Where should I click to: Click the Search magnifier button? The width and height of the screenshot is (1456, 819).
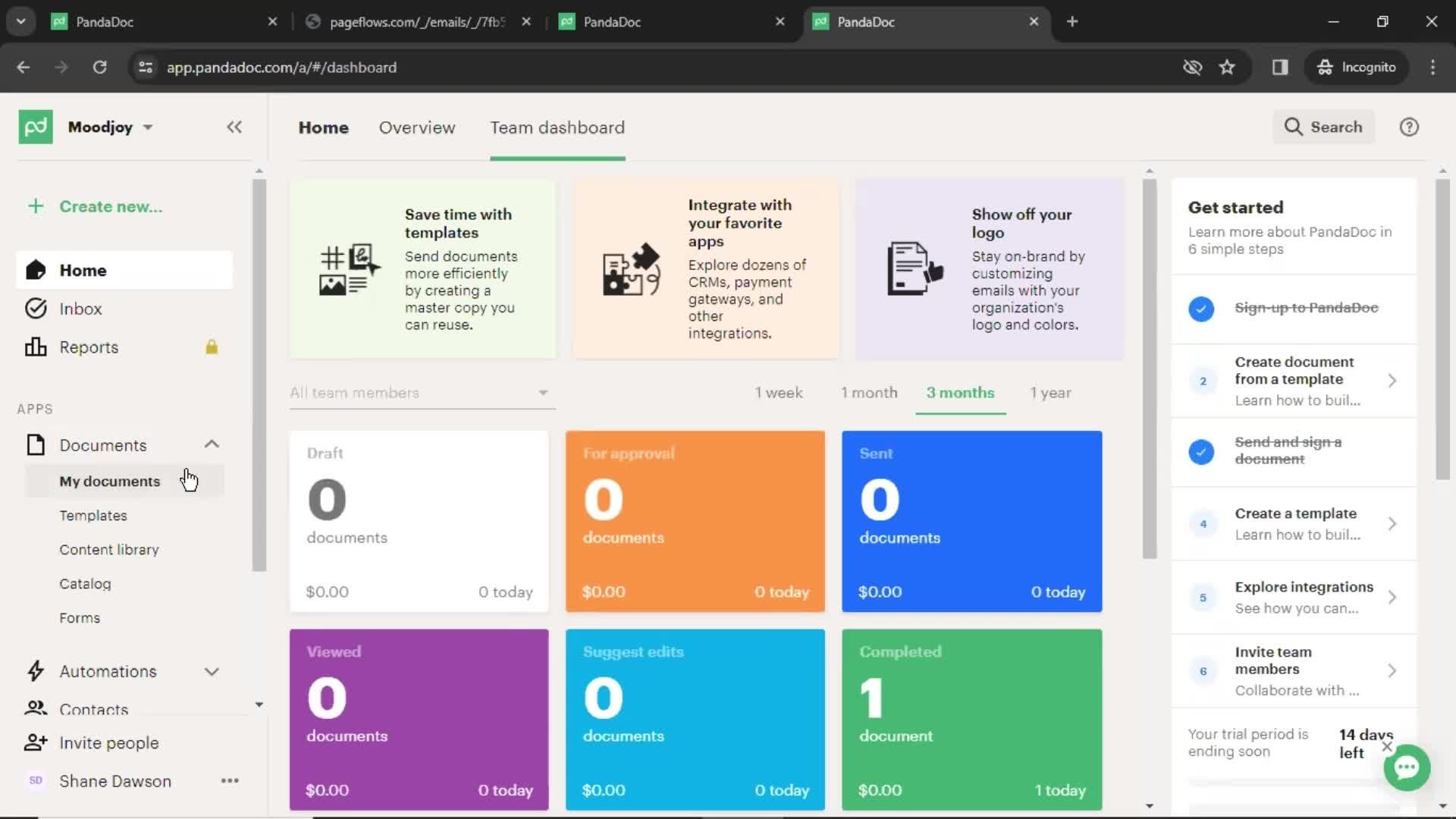click(x=1323, y=127)
